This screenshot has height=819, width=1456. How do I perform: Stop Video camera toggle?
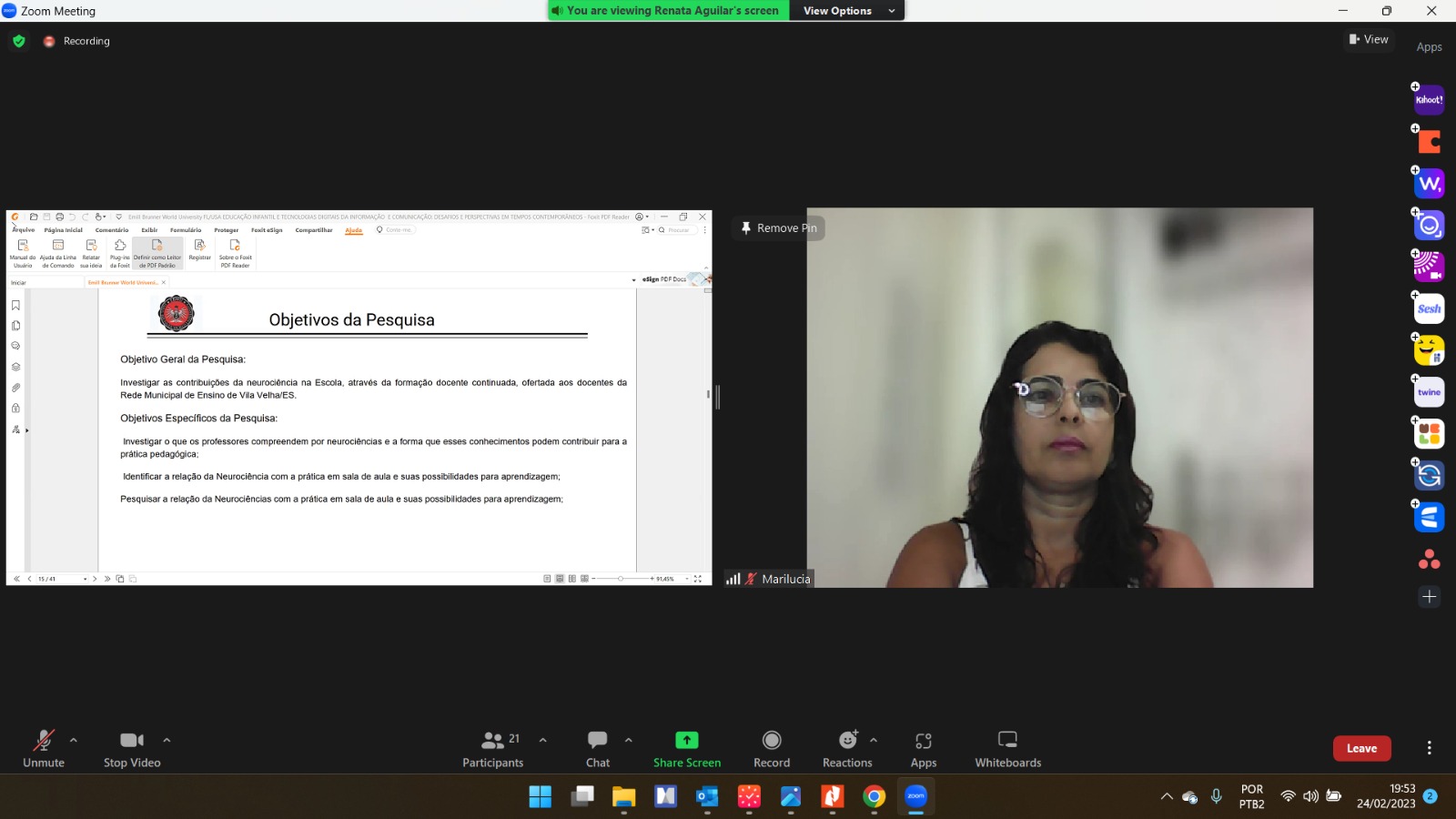click(x=132, y=748)
